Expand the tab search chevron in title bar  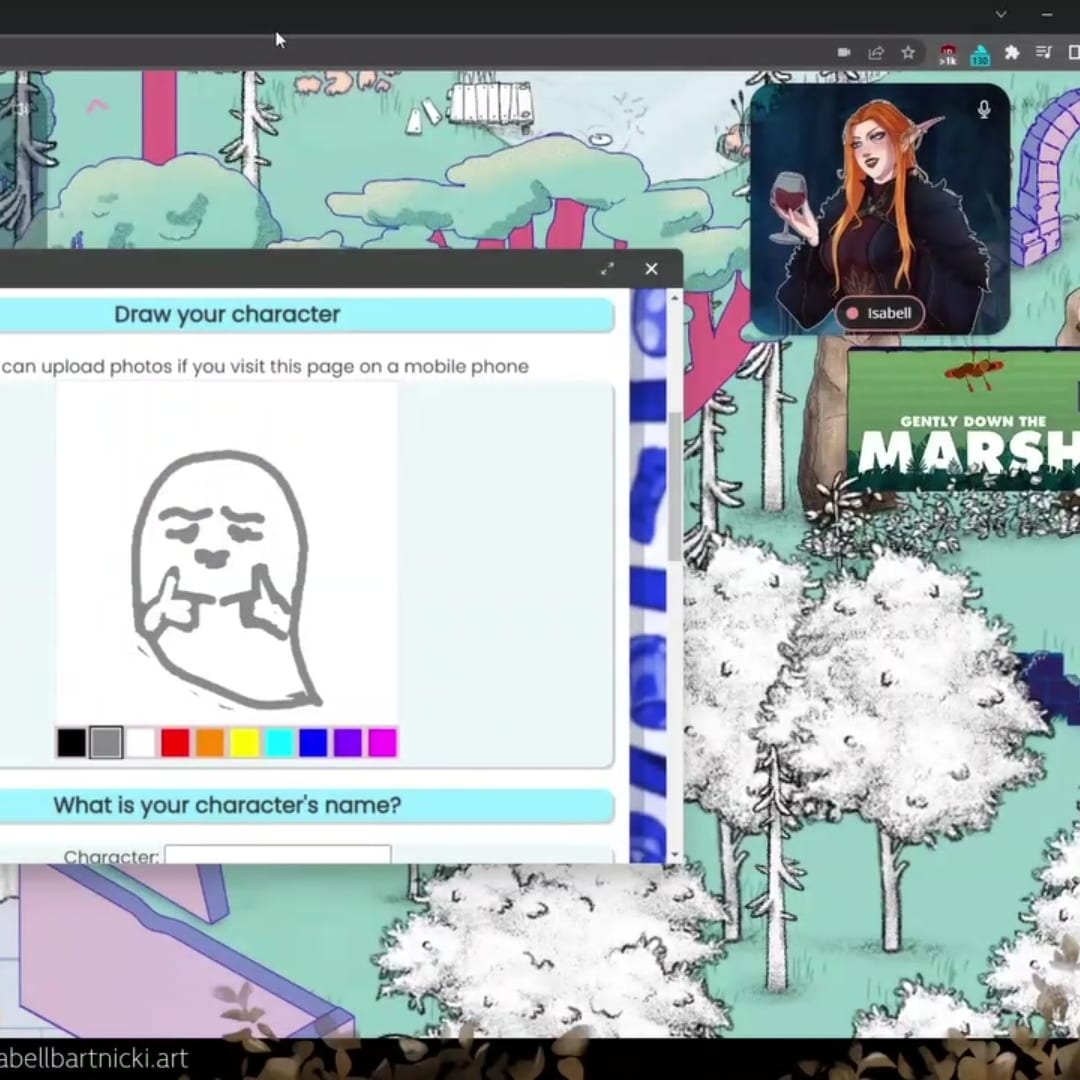point(1001,14)
